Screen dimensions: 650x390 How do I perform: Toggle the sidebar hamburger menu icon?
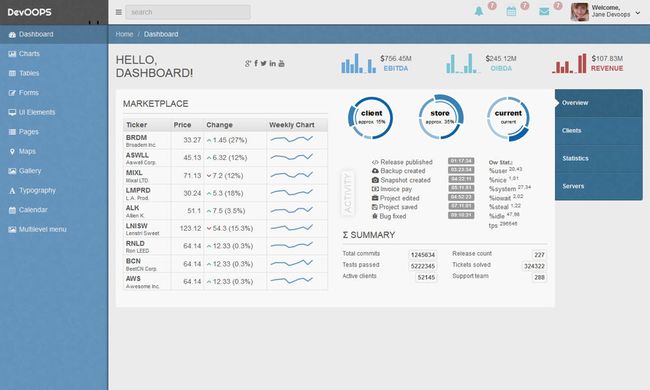point(119,12)
